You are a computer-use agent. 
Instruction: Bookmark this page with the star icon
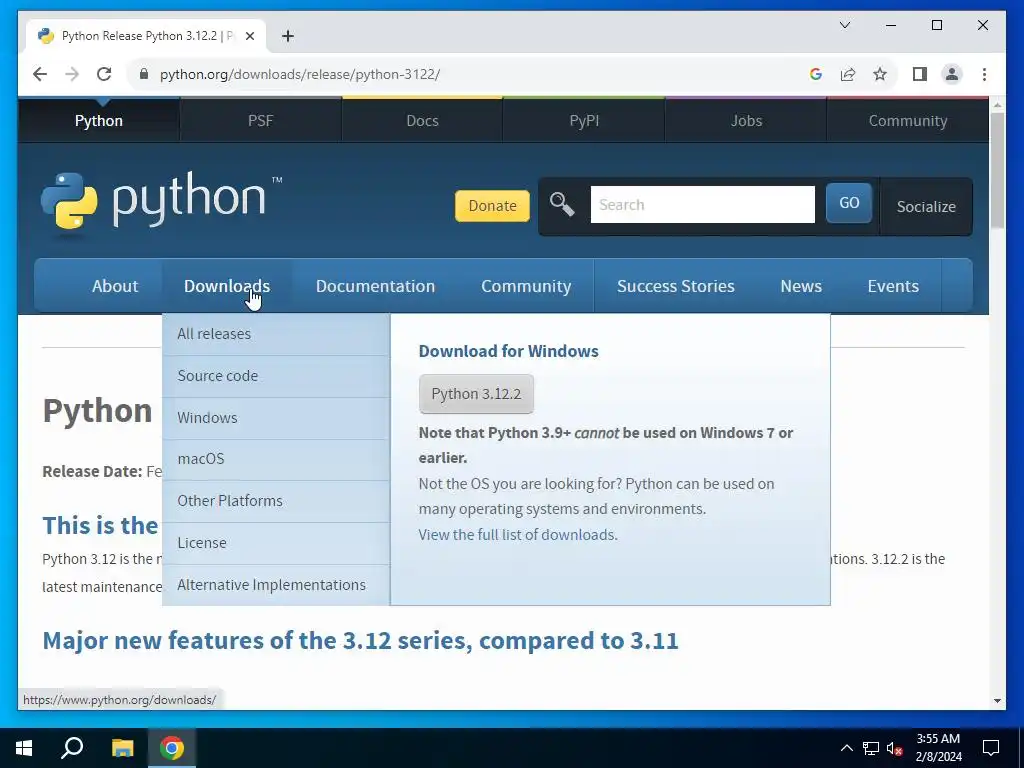point(880,74)
